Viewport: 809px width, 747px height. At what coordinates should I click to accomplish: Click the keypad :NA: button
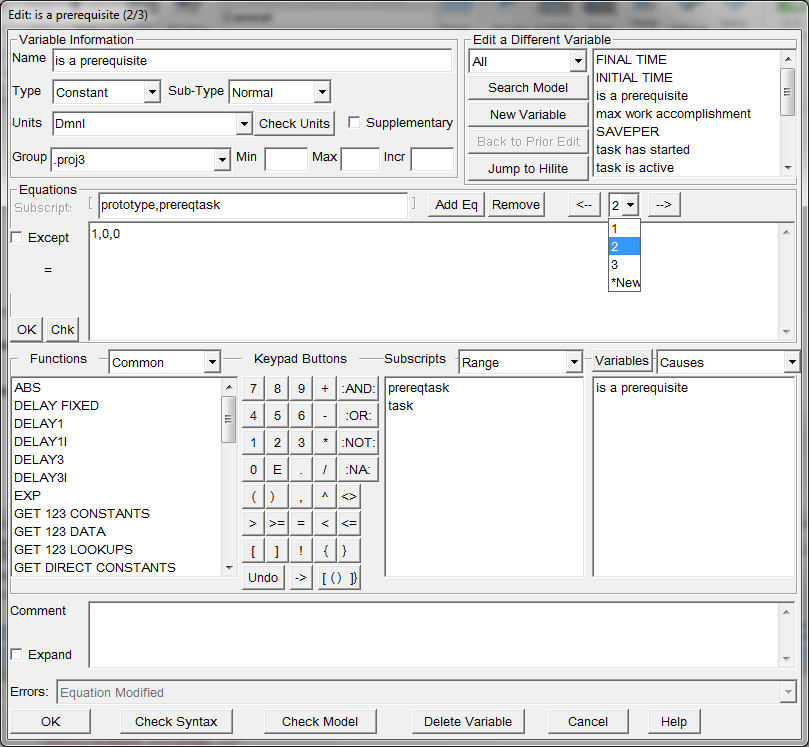click(x=358, y=469)
